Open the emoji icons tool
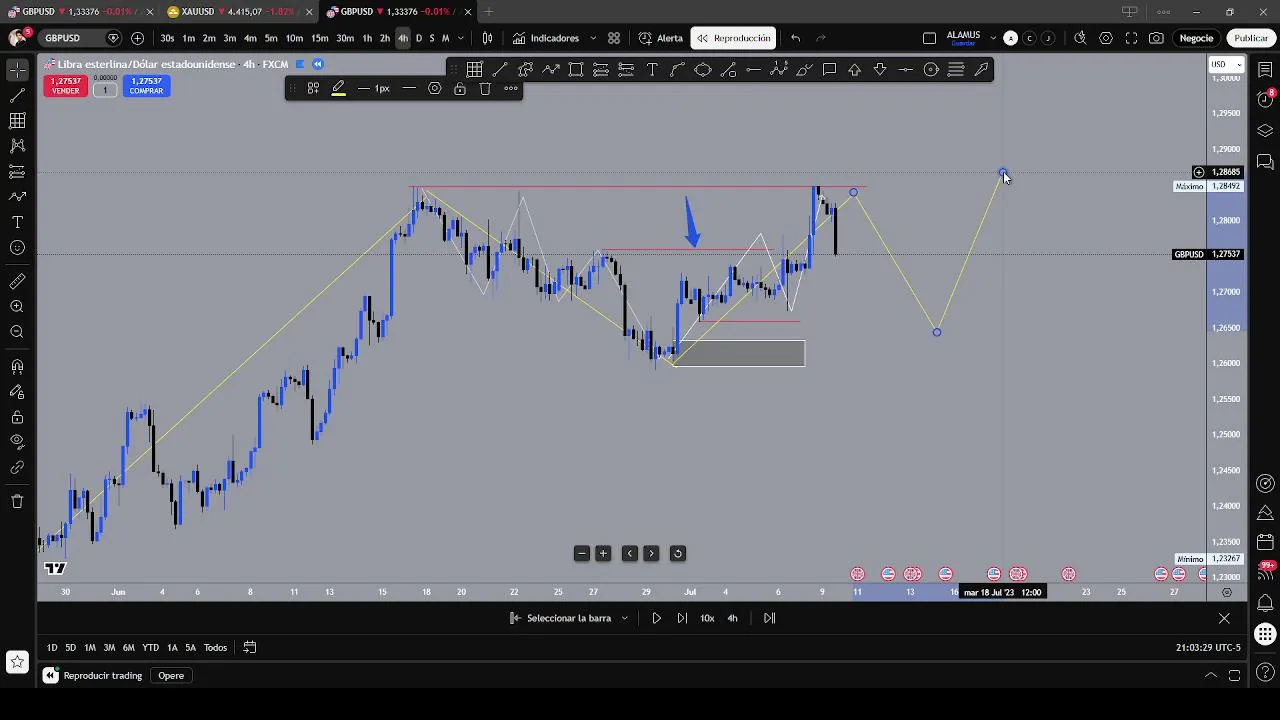Image resolution: width=1280 pixels, height=720 pixels. point(17,248)
